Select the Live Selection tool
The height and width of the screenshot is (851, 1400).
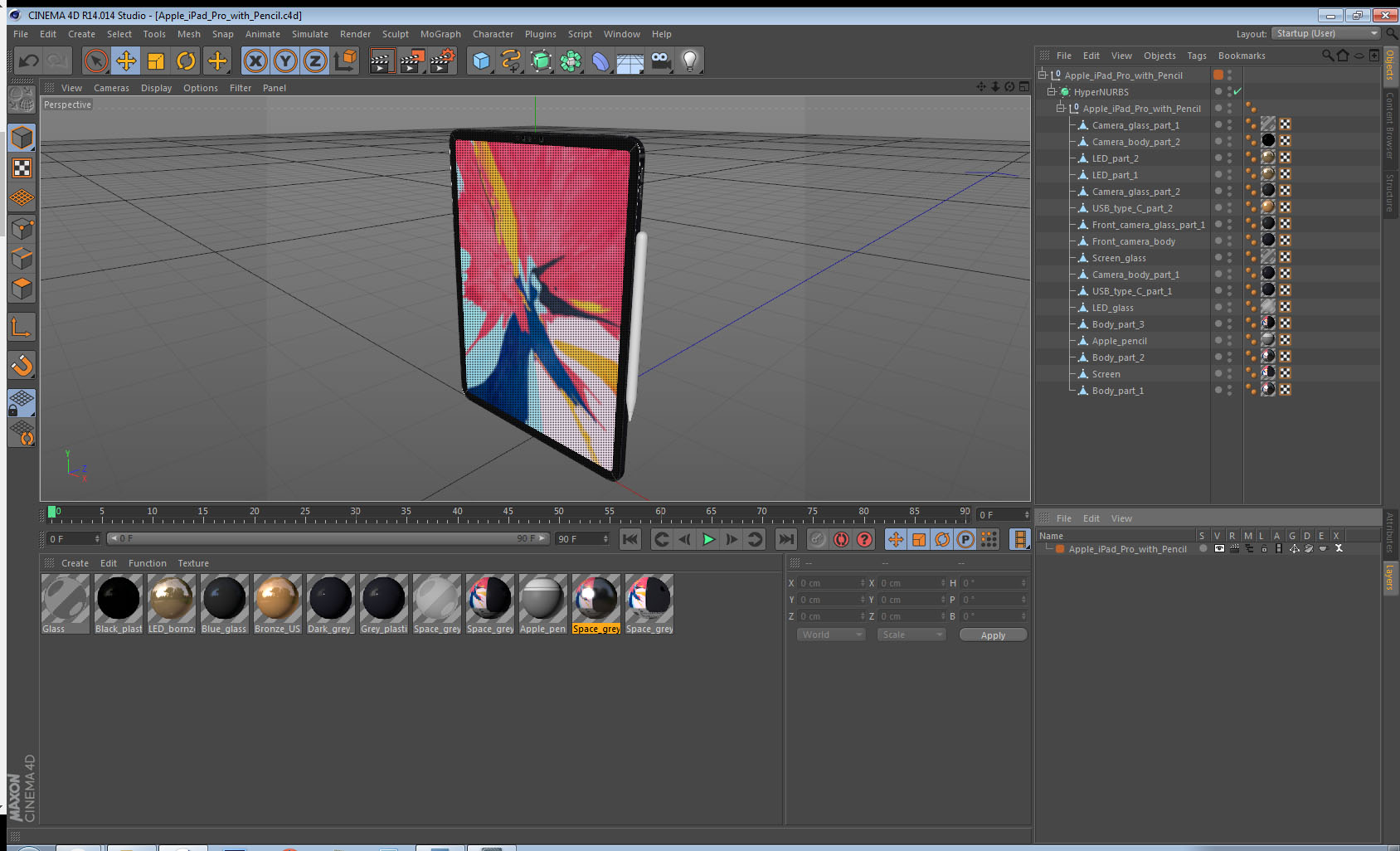(x=96, y=61)
